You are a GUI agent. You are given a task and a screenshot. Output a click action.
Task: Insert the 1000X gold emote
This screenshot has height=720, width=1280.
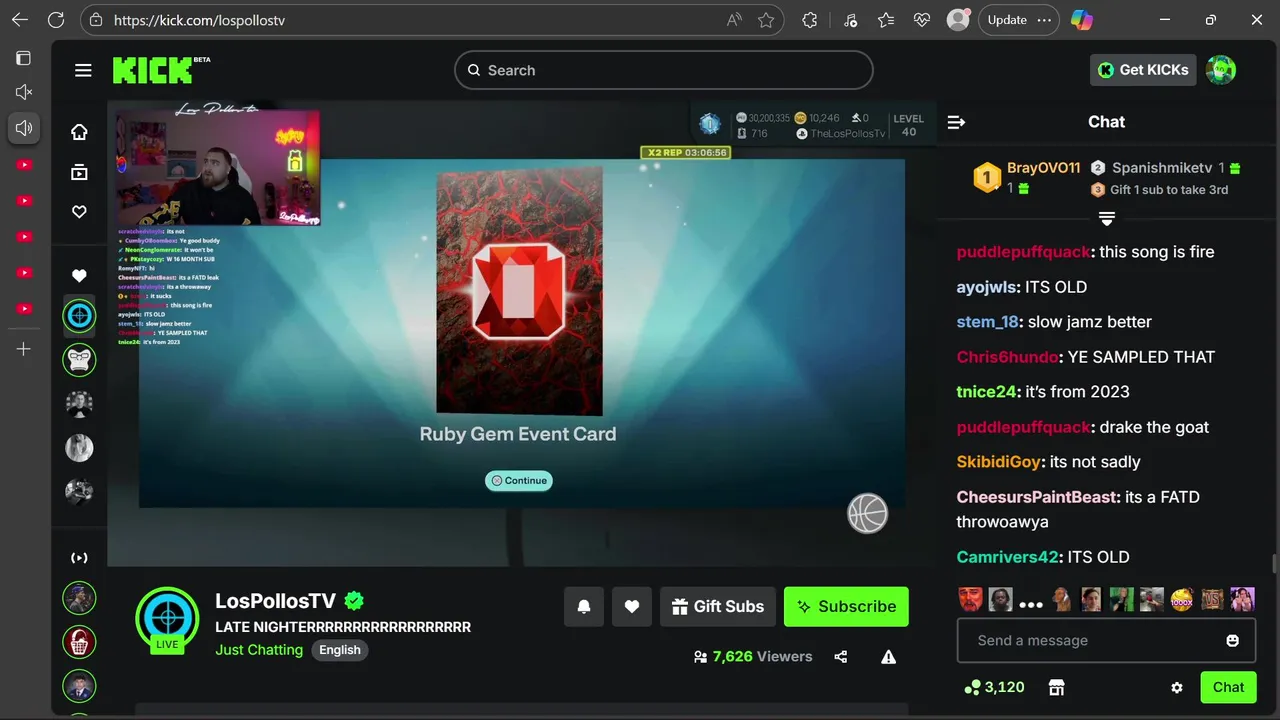pyautogui.click(x=1182, y=600)
